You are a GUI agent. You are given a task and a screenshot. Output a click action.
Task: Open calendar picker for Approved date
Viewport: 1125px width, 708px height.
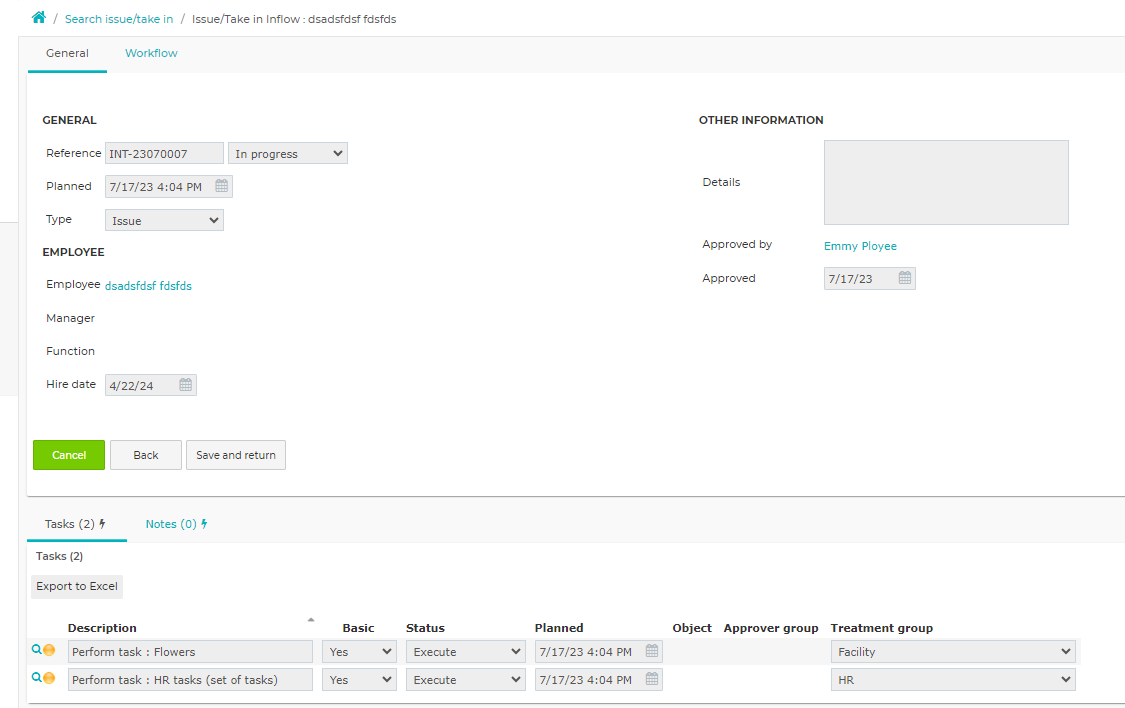pos(905,278)
